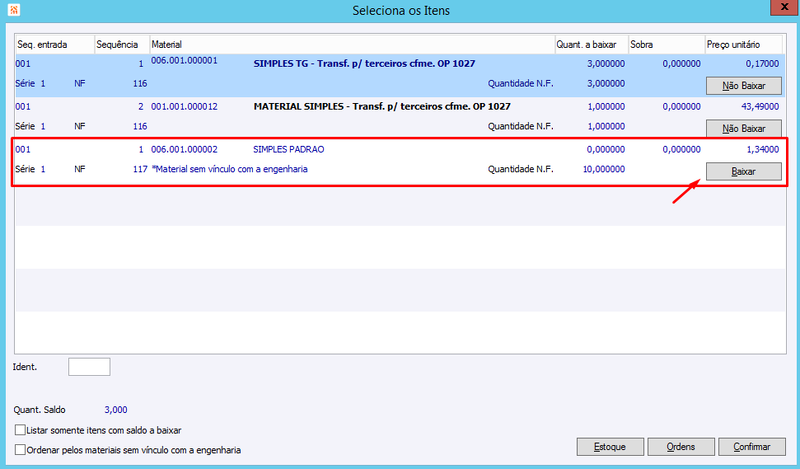Click the Quant. a baixar column header
Screen dimensions: 800x469
591,44
